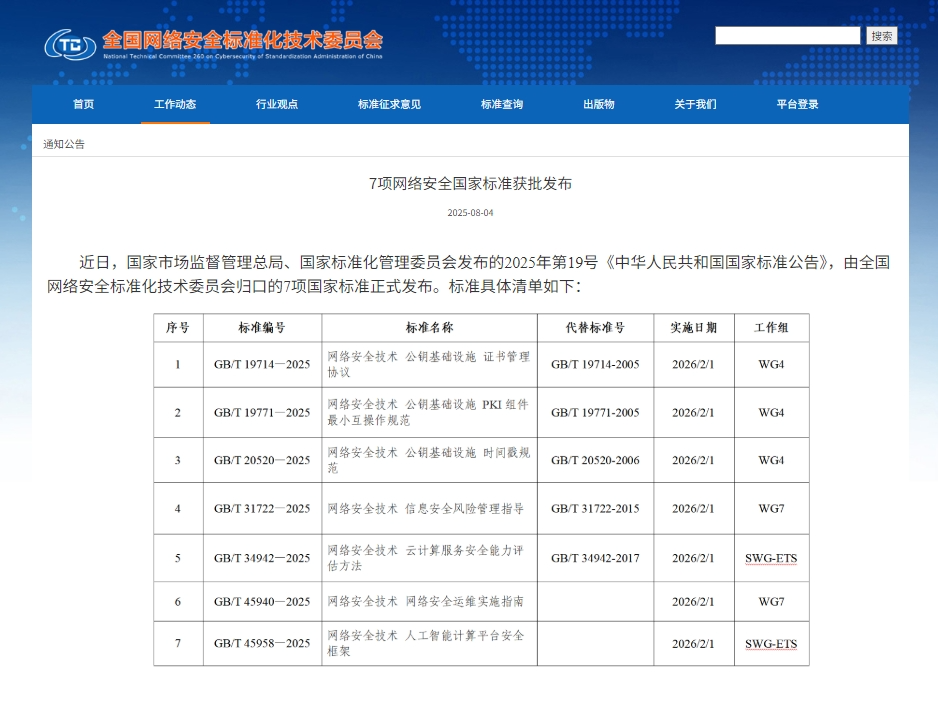This screenshot has height=705, width=938.
Task: Click standard number GB/T 19714—2025 cell
Action: (262, 365)
